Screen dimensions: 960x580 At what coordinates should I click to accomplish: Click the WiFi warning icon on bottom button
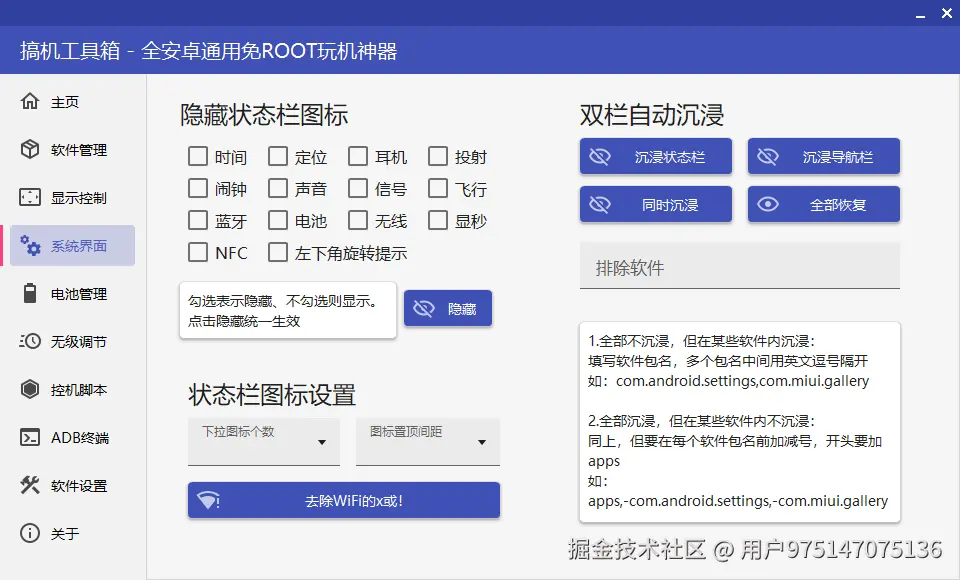coord(209,500)
